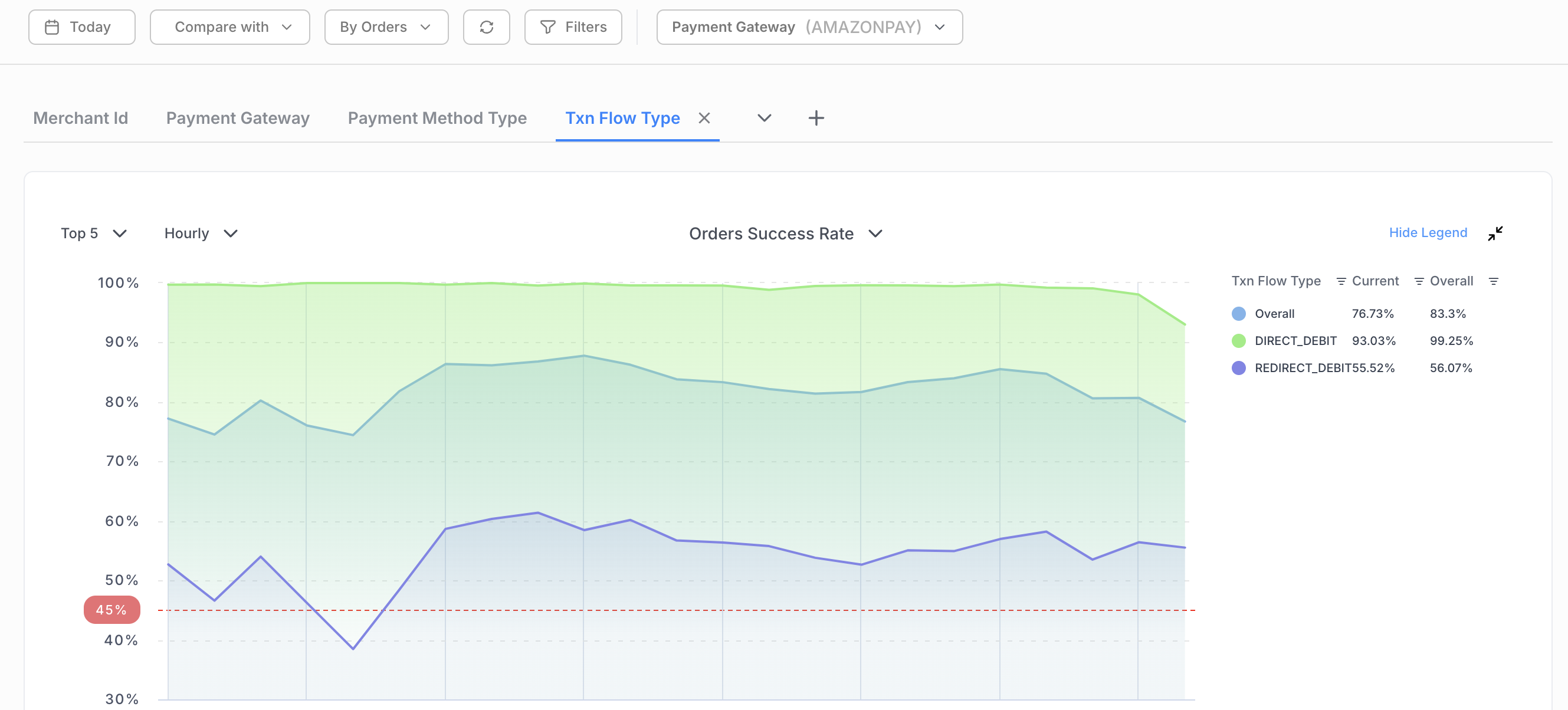Viewport: 1568px width, 710px height.
Task: Open the Today date picker
Action: (81, 27)
